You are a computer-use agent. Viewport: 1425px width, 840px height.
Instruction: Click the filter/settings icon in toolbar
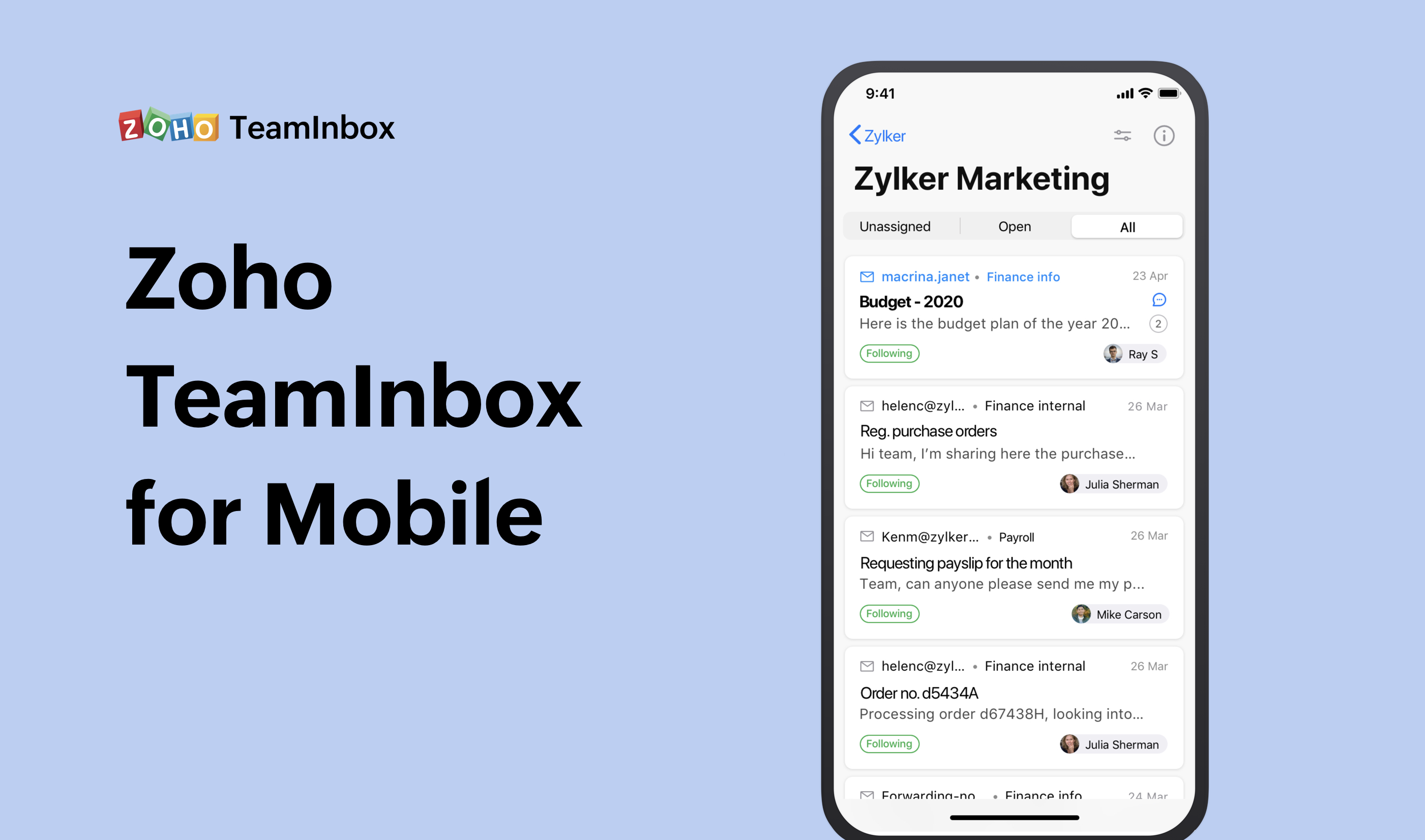click(1122, 135)
